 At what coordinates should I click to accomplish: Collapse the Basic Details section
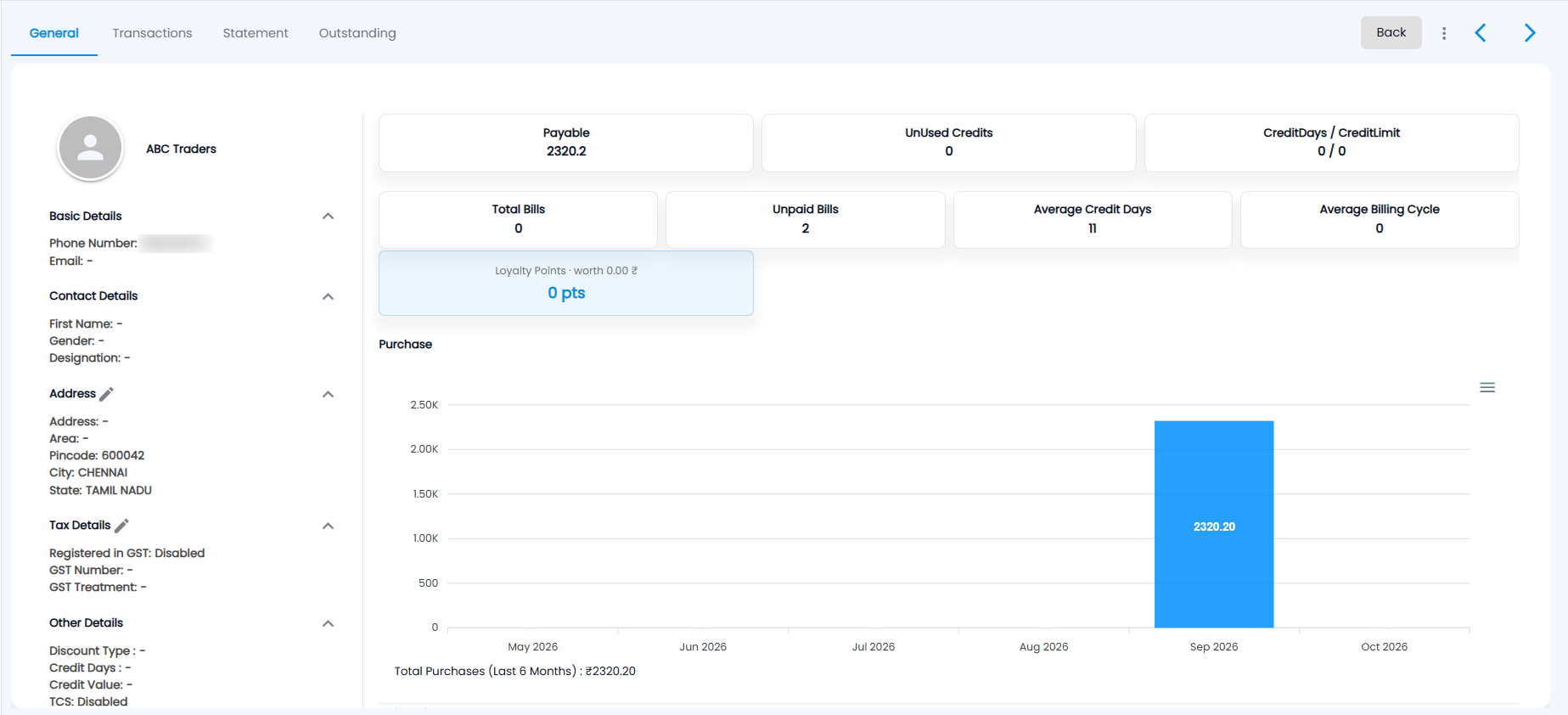(x=329, y=217)
